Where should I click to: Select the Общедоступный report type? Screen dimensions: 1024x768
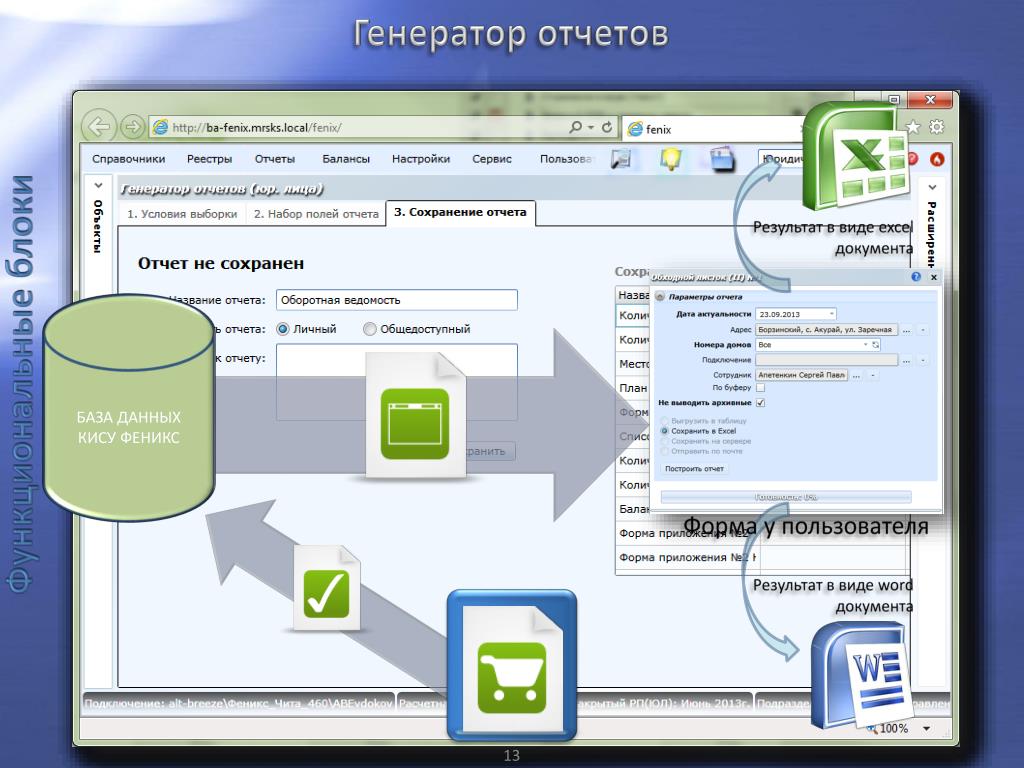(370, 329)
